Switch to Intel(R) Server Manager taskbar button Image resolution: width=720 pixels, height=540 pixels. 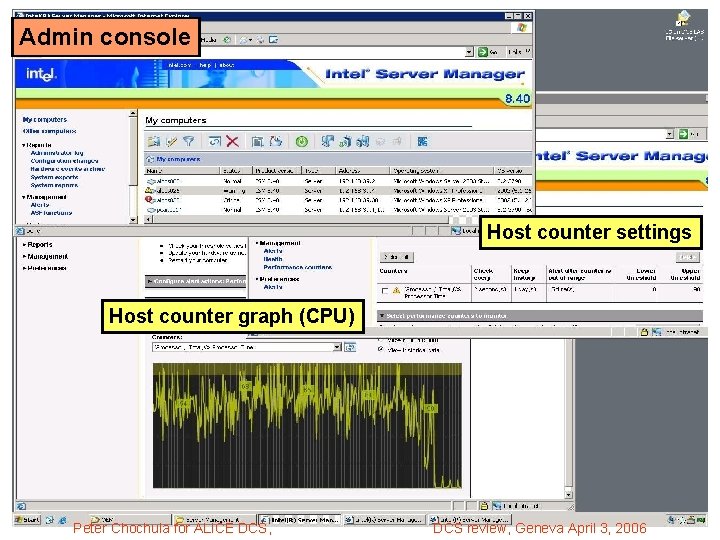[x=299, y=520]
